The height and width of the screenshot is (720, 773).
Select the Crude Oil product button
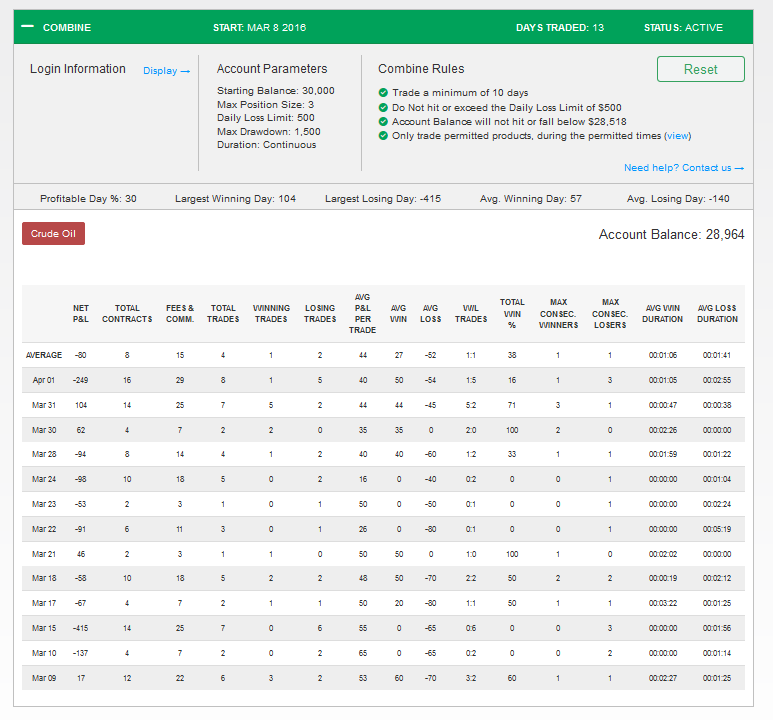pos(53,233)
